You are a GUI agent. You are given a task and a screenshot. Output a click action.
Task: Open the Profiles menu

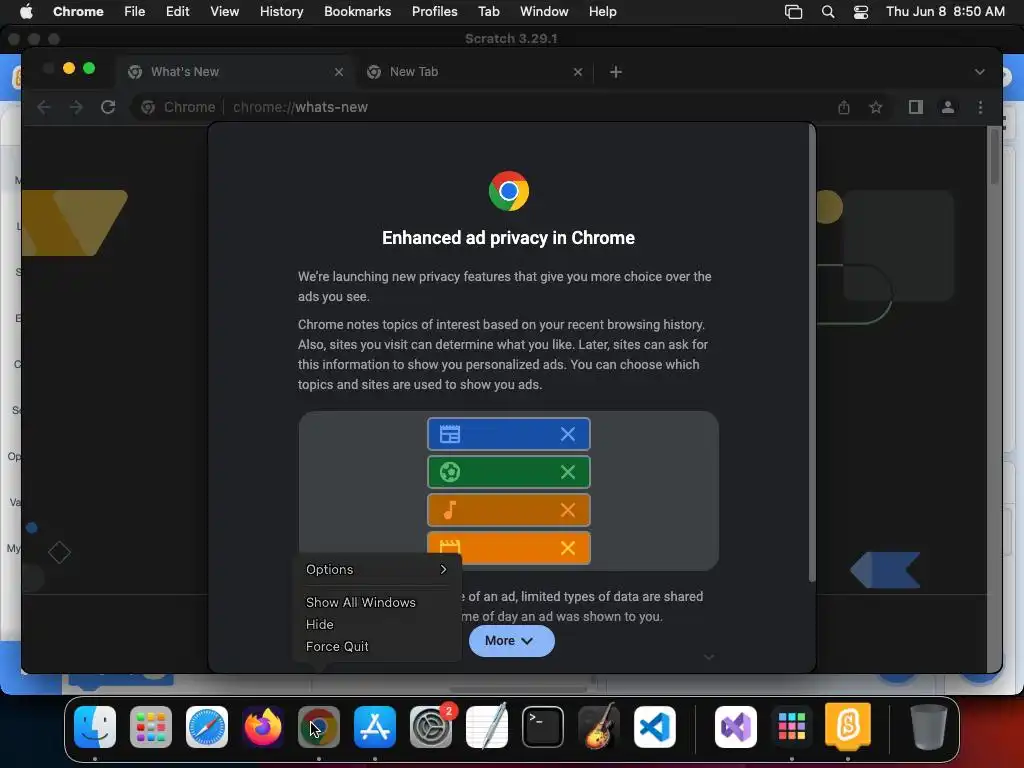click(434, 11)
